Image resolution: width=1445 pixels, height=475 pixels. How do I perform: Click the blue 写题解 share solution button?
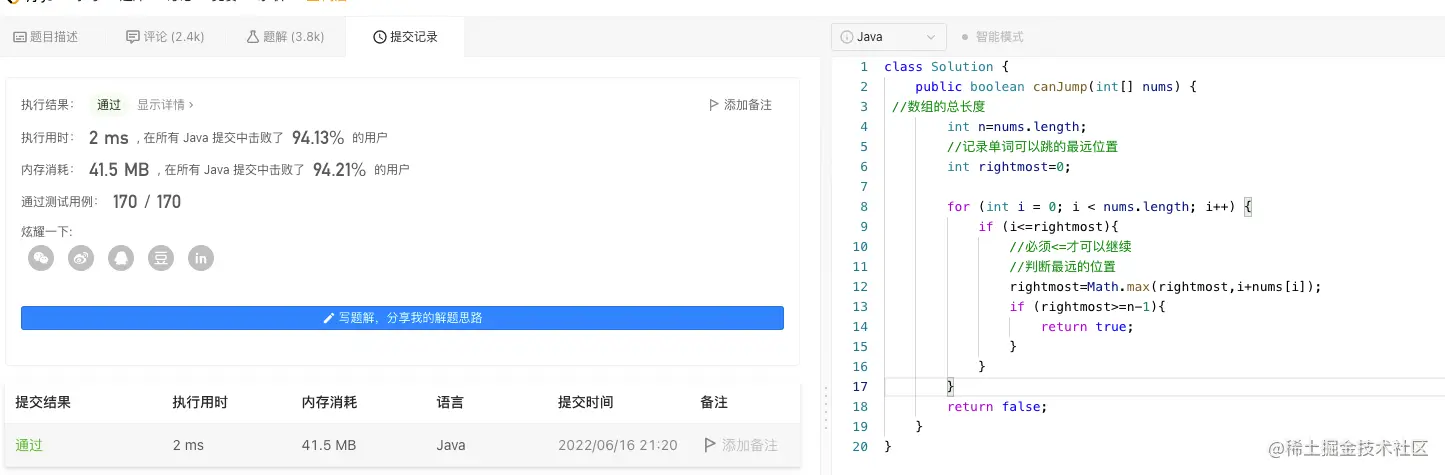coord(402,318)
